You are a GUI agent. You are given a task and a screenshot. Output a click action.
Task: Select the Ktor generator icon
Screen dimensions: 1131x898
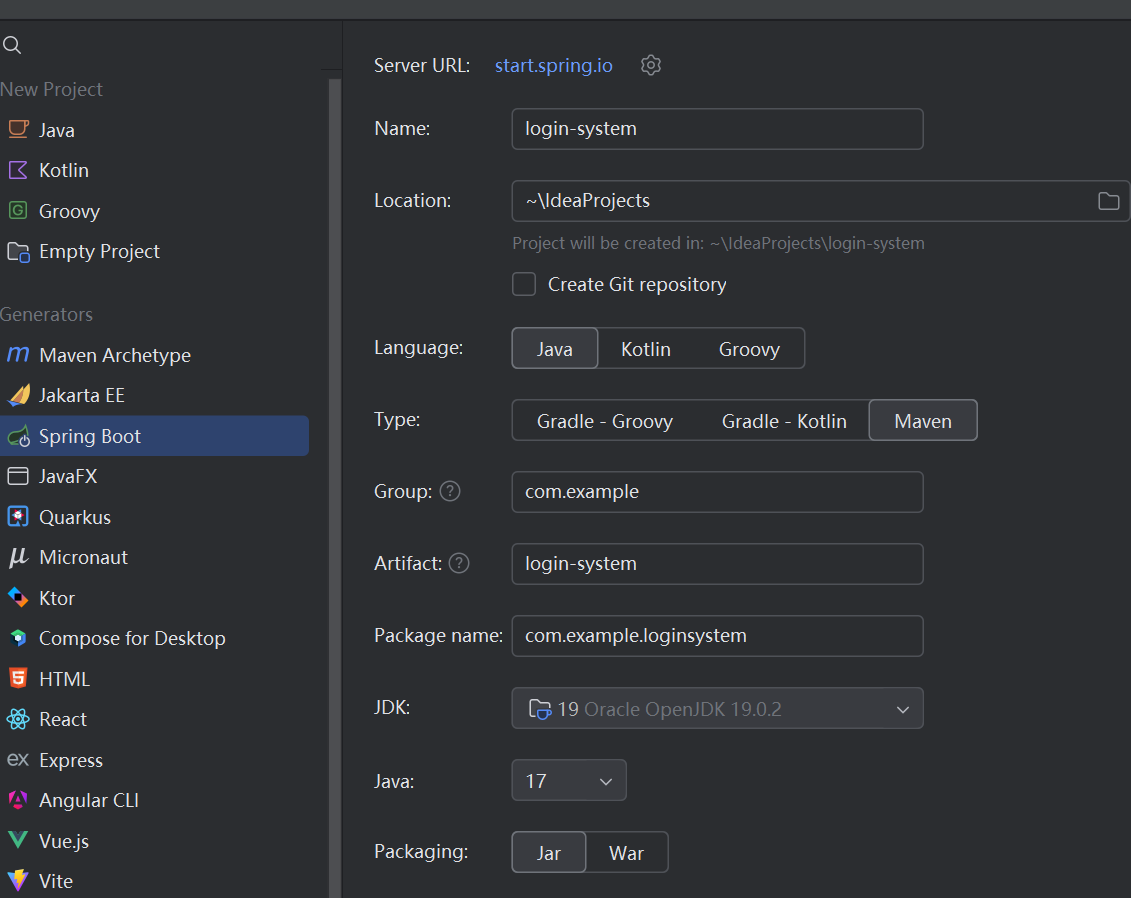pos(18,598)
